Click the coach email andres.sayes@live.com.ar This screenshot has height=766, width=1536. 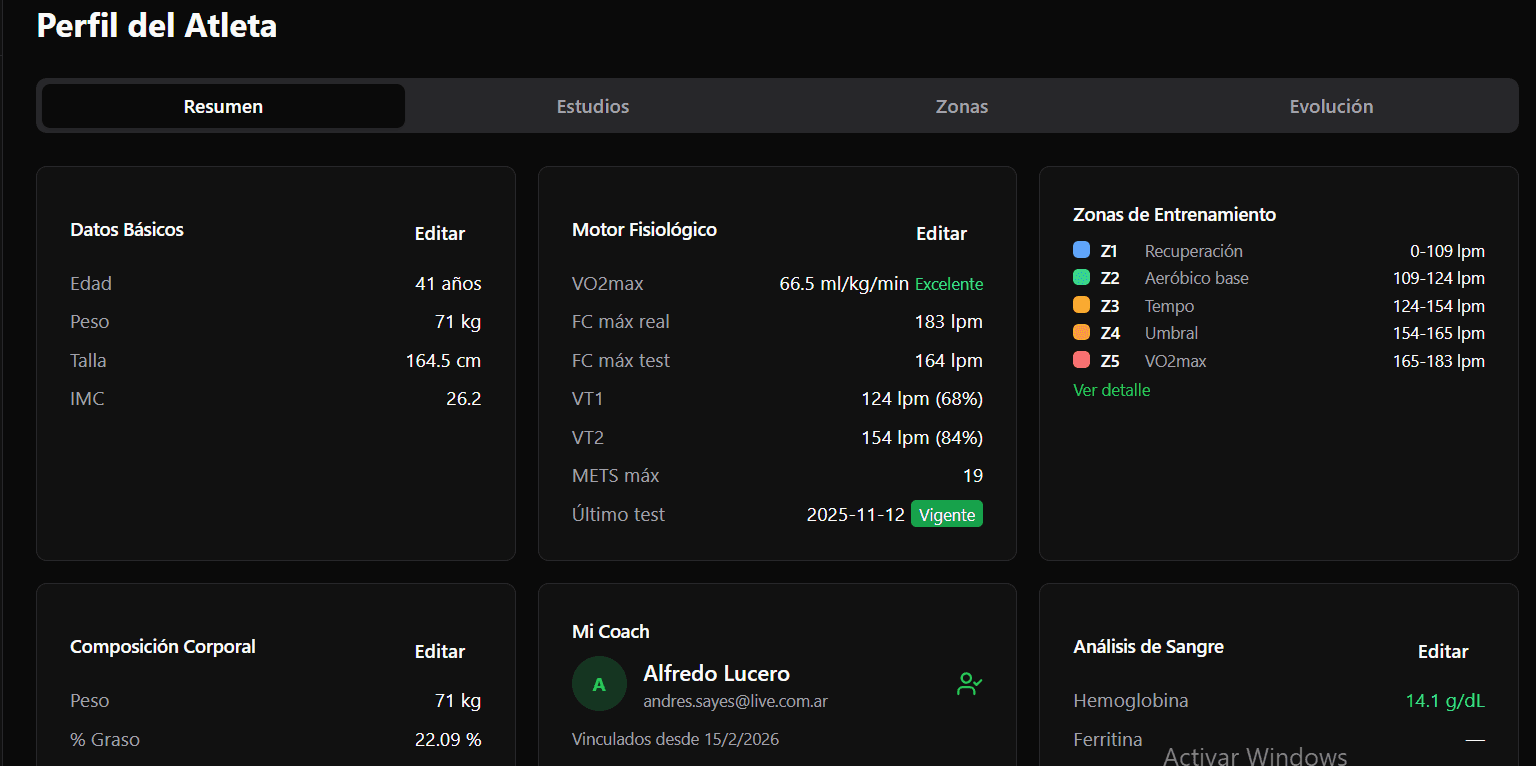[x=735, y=702]
